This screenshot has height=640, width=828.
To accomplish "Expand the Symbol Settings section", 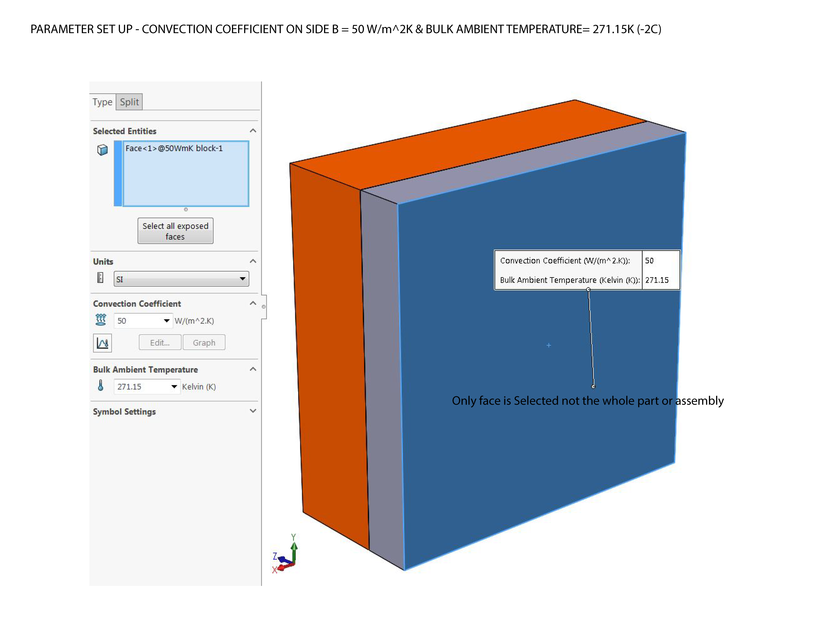I will coord(252,411).
